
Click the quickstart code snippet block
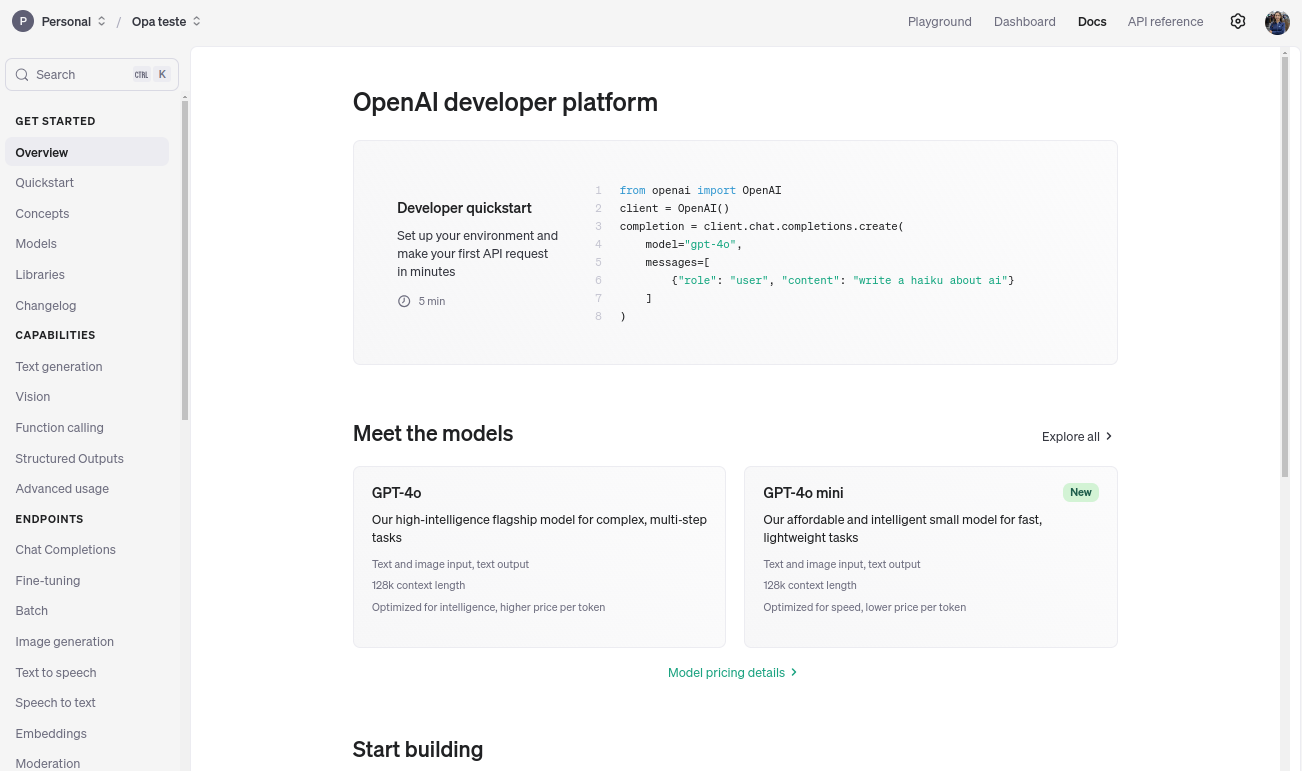point(805,253)
